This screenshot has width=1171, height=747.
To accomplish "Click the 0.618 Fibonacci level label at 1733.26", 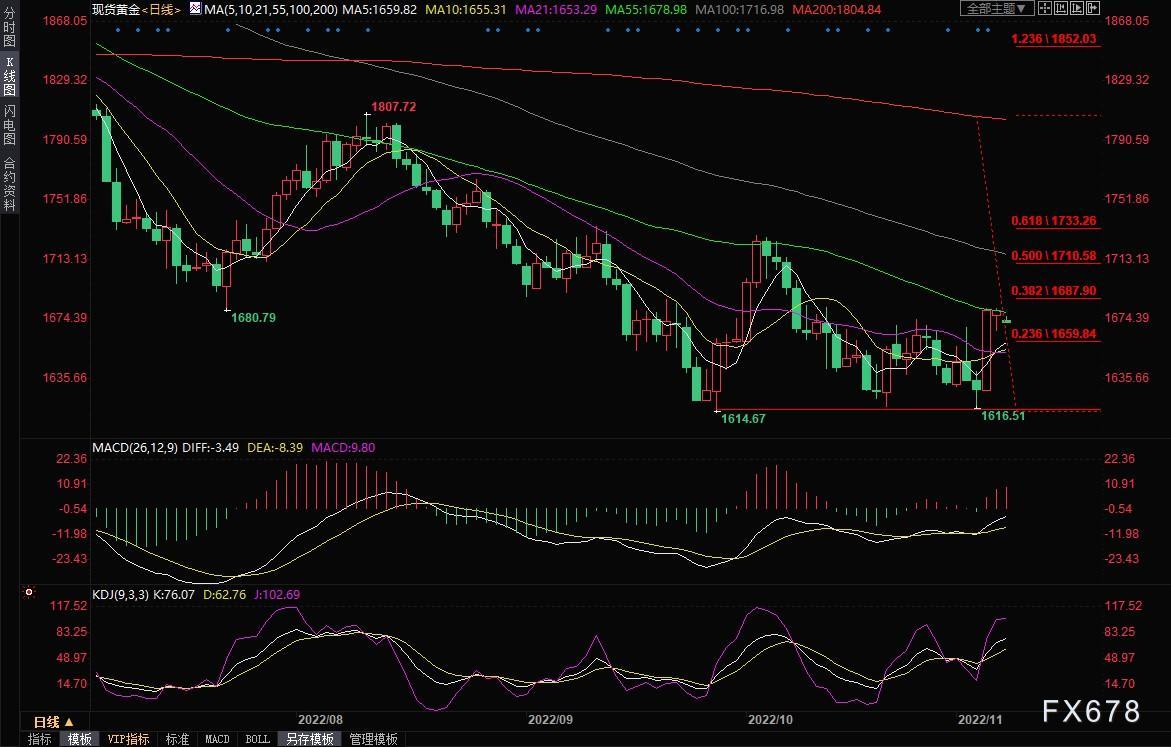I will coord(1054,221).
